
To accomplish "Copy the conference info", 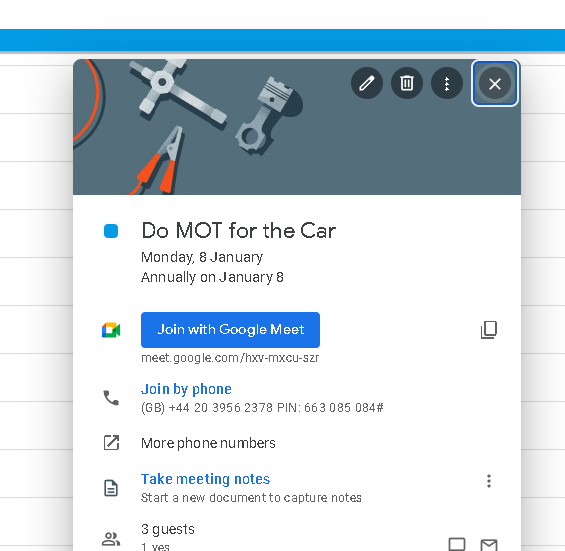I will [489, 330].
